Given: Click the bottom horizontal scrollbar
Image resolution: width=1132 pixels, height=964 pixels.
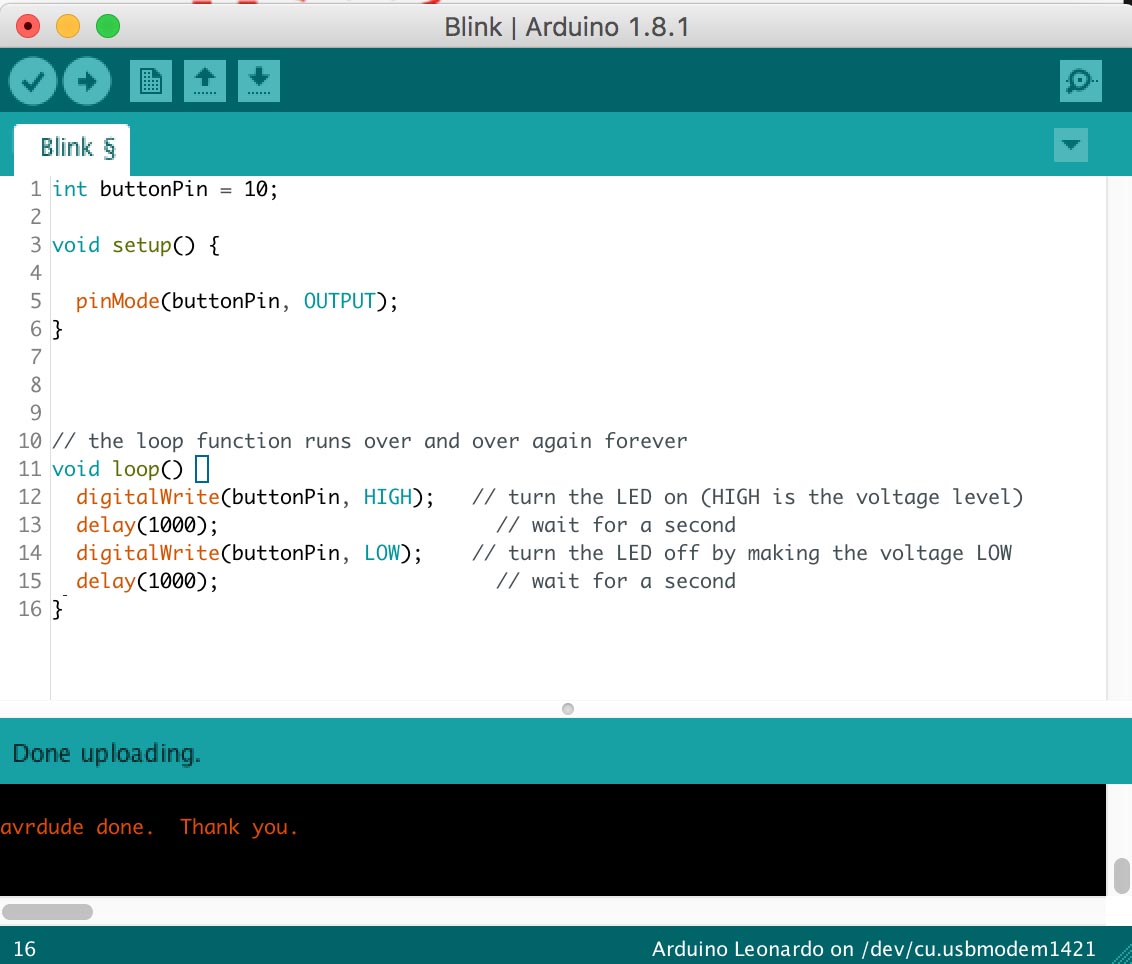Looking at the screenshot, I should tap(47, 912).
